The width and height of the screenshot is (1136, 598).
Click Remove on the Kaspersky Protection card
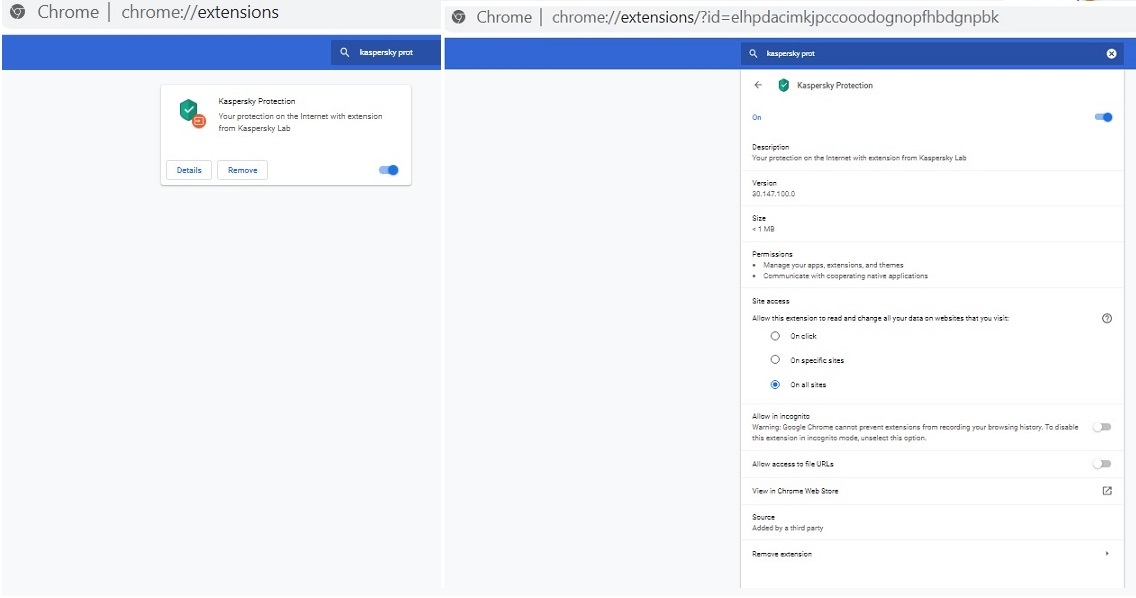point(243,170)
